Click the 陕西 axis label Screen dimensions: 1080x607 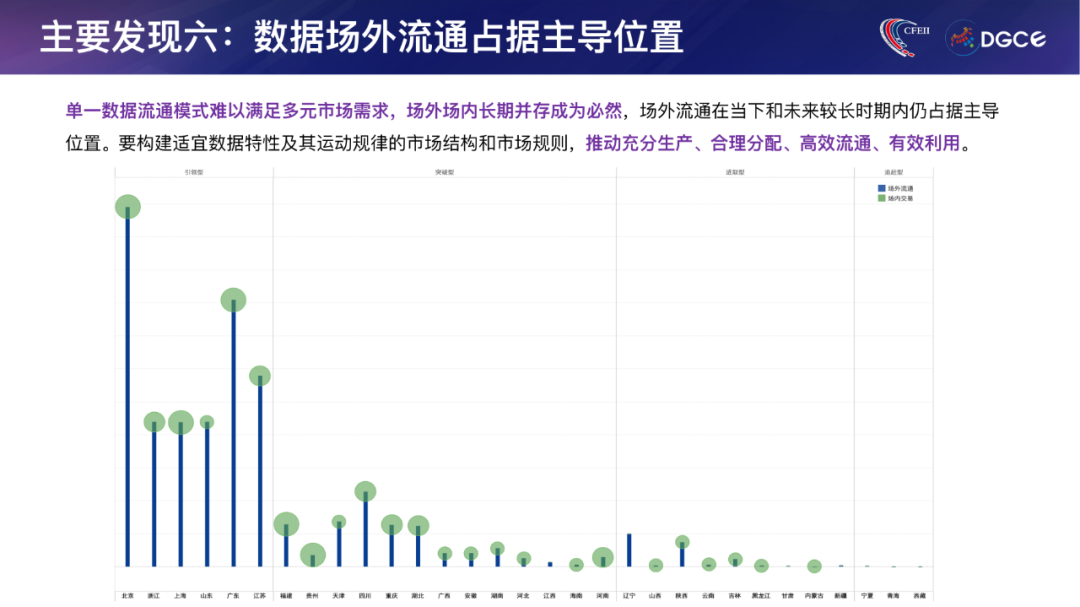[x=682, y=596]
